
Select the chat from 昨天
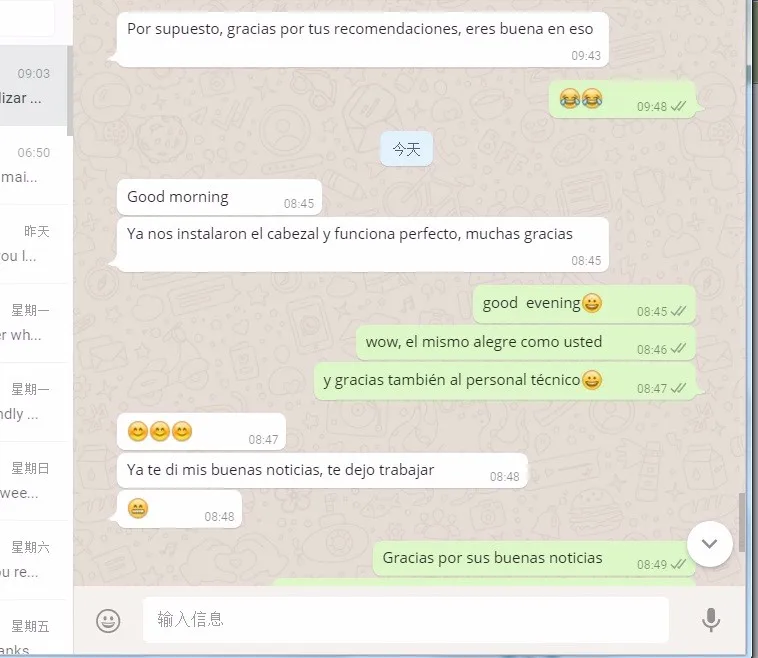(x=34, y=244)
